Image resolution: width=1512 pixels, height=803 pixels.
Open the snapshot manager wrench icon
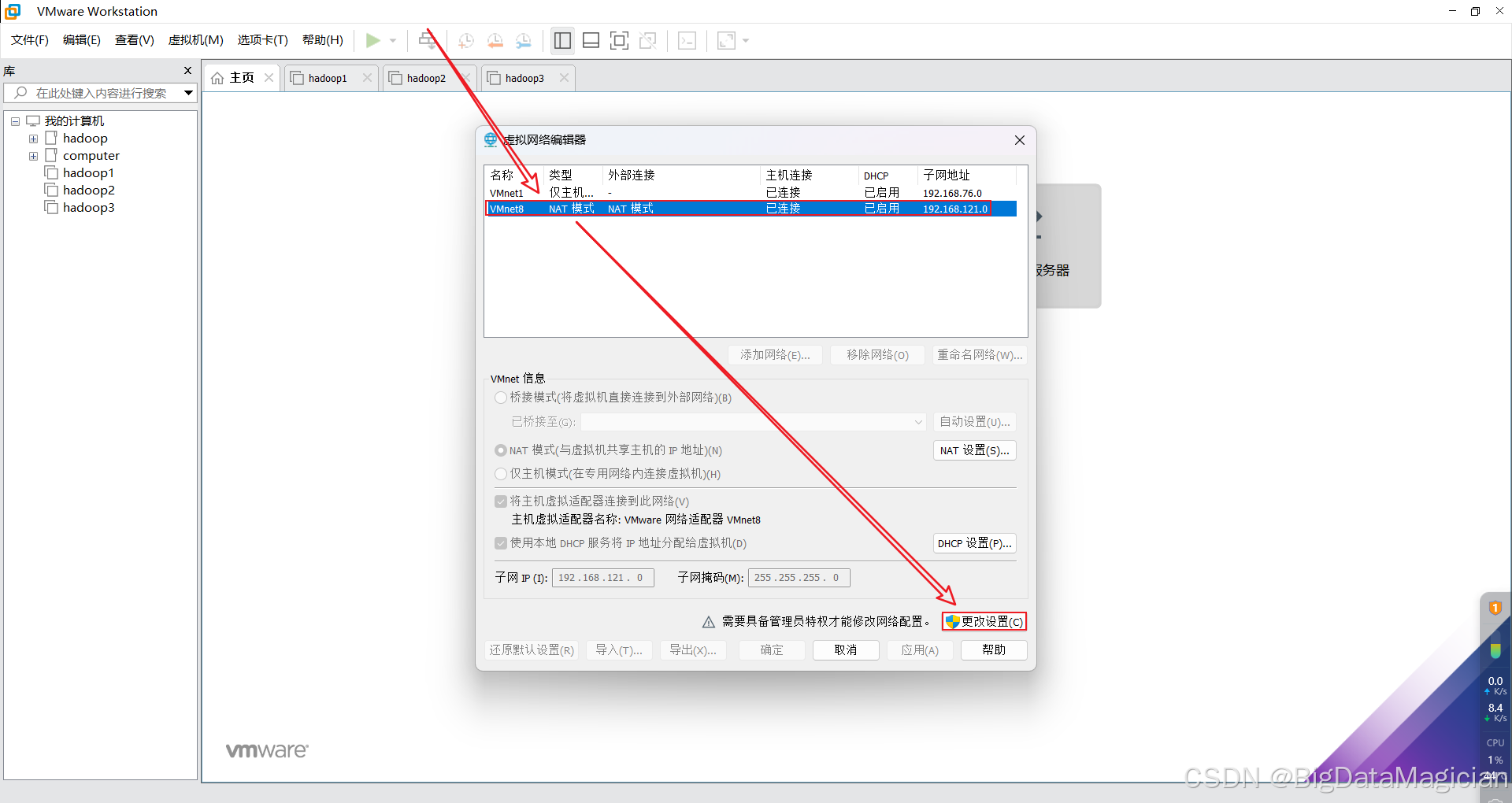(x=524, y=40)
